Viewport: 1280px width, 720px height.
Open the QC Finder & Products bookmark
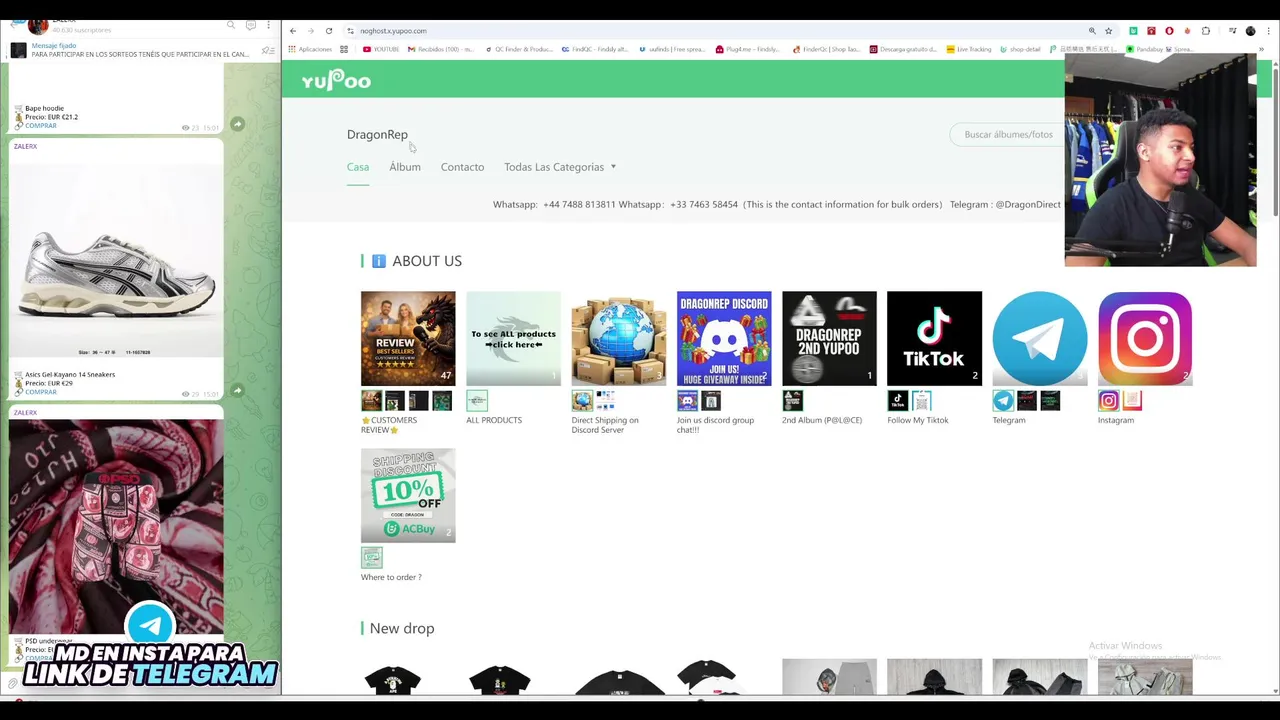[518, 49]
